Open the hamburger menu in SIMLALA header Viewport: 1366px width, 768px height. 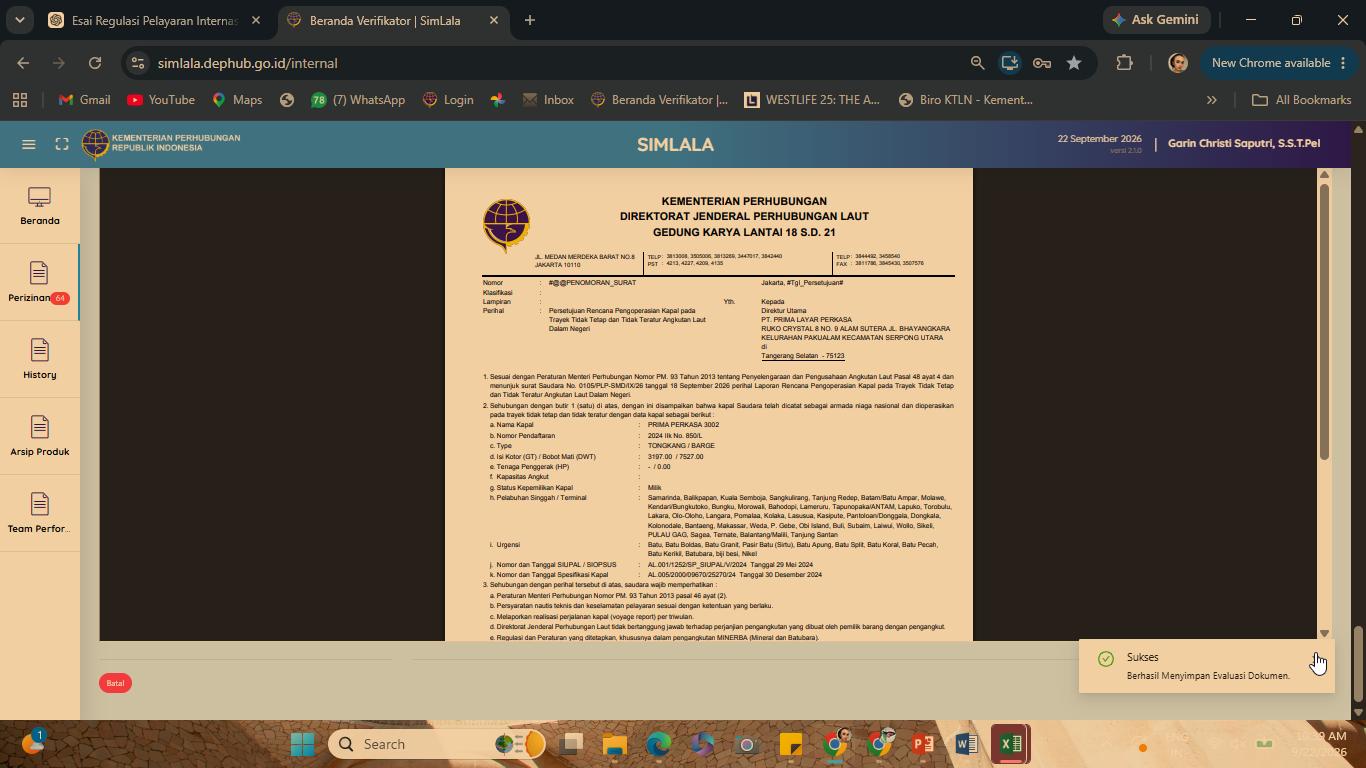coord(29,144)
